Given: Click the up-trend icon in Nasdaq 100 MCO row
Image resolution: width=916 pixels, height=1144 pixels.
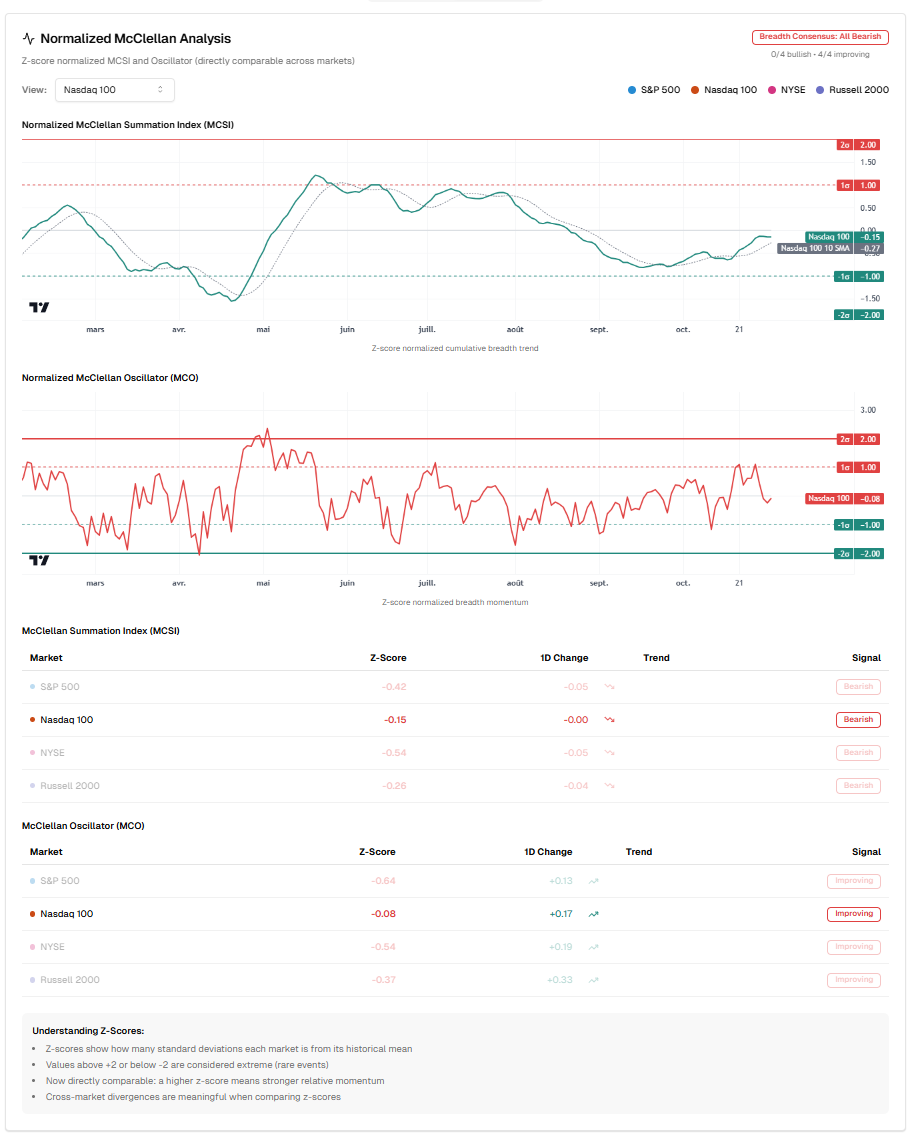Looking at the screenshot, I should click(x=593, y=914).
